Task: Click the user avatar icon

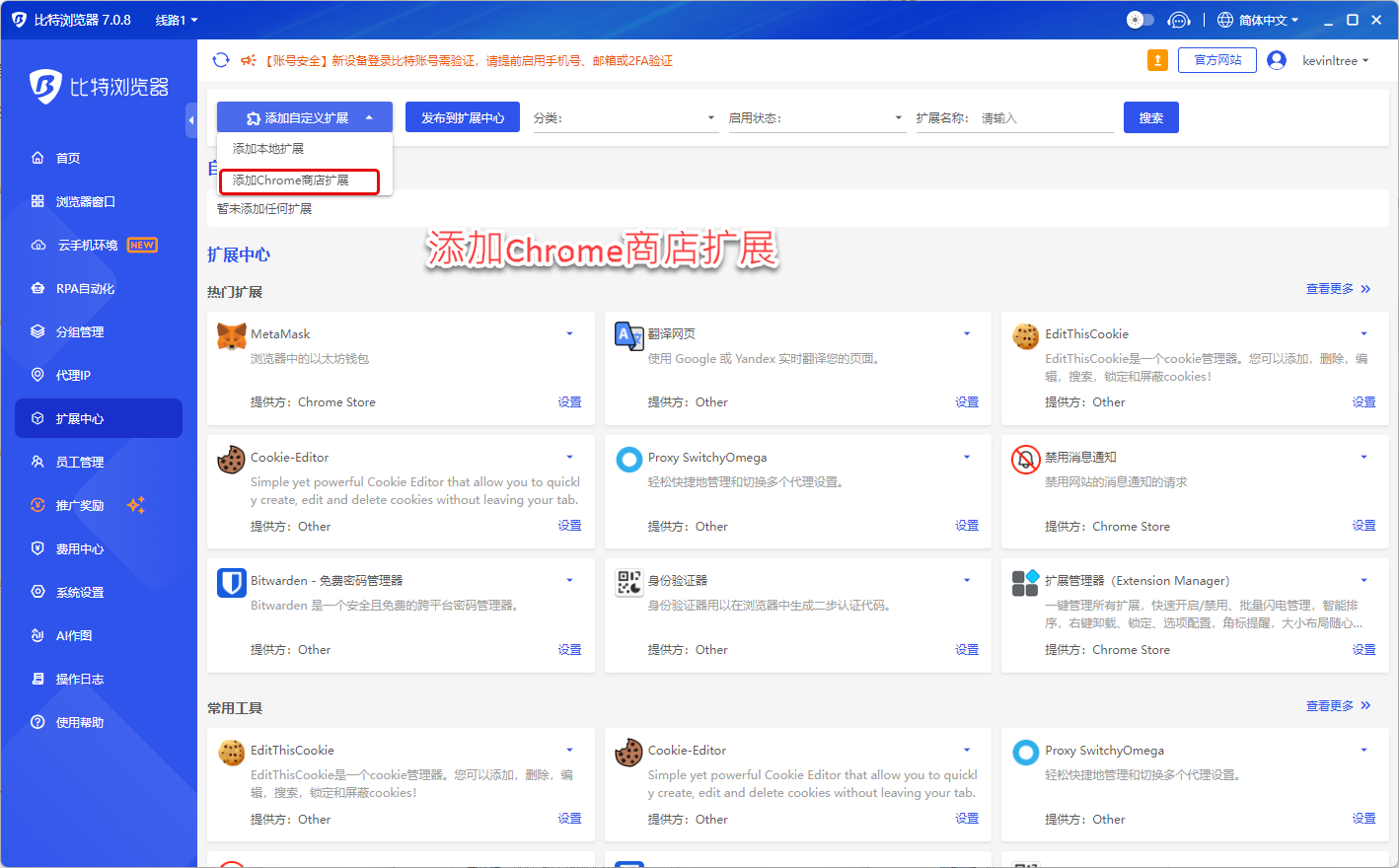Action: [1277, 60]
